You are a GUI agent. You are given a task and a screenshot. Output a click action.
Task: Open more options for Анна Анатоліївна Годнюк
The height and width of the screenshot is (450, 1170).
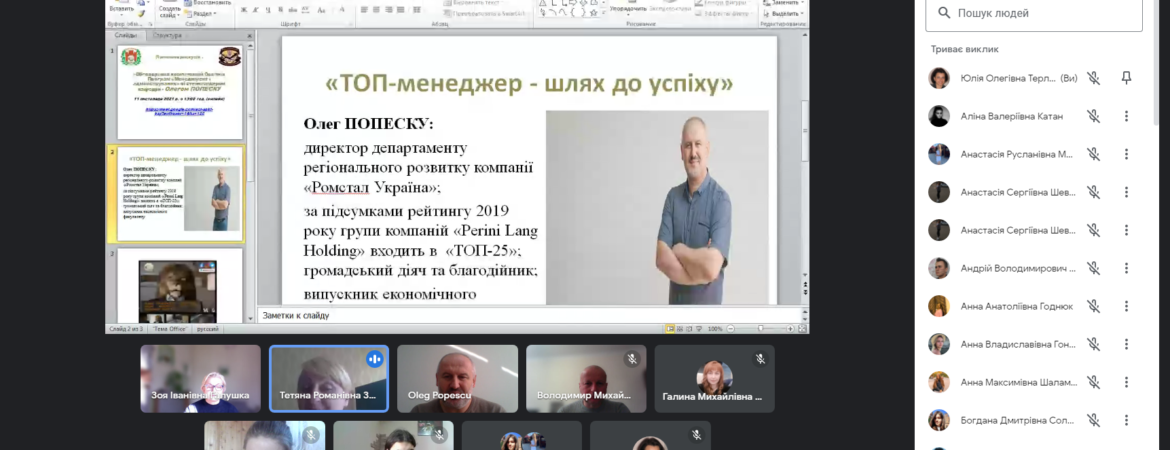1126,306
